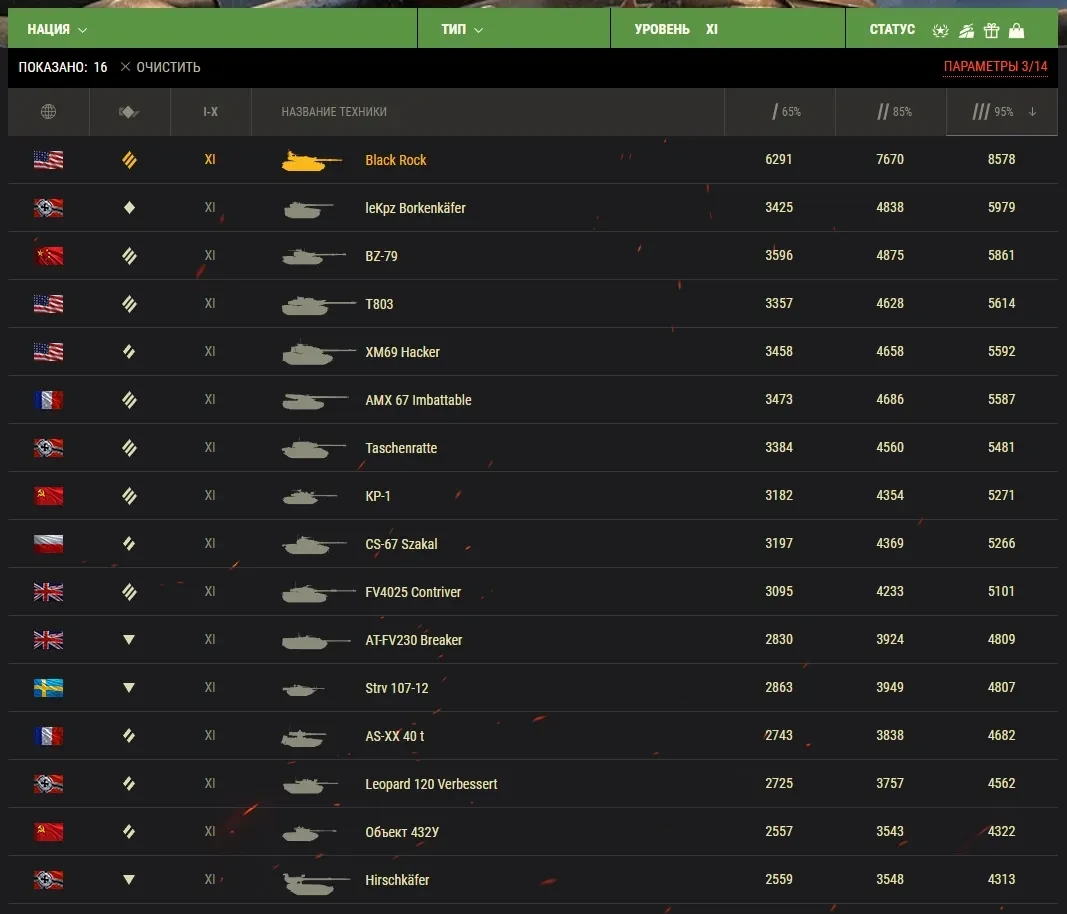Sort by vehicle type icon column header
This screenshot has height=914, width=1067.
129,112
